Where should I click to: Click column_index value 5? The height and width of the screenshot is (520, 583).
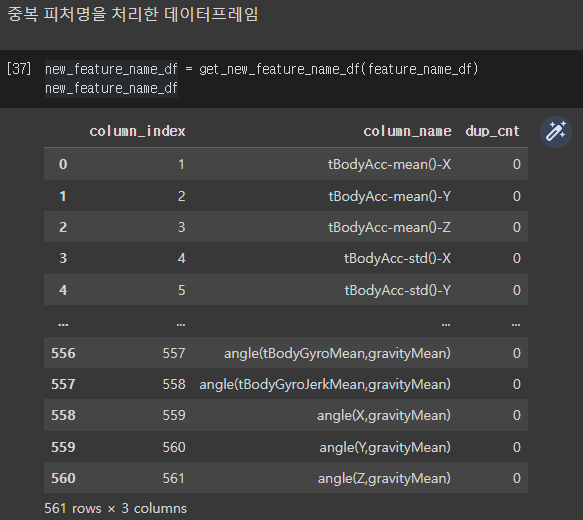click(x=181, y=290)
